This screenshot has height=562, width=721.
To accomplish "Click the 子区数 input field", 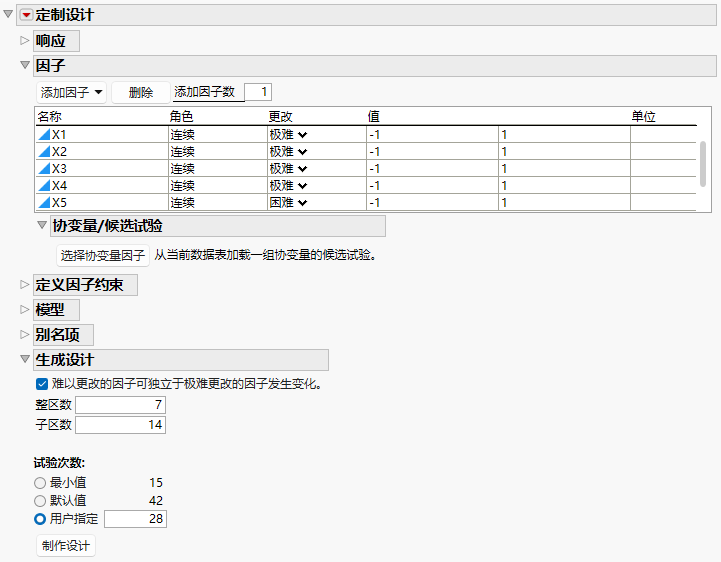I will (x=120, y=424).
